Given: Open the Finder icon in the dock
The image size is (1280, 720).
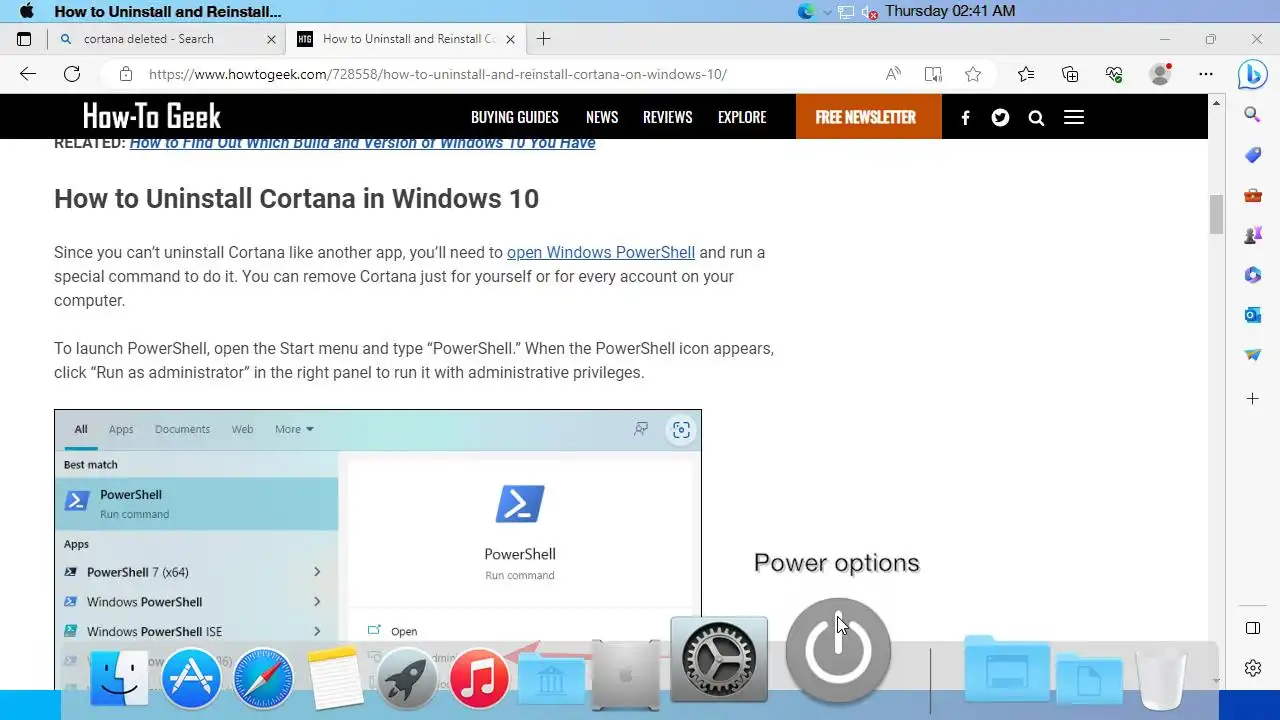Looking at the screenshot, I should pyautogui.click(x=119, y=680).
